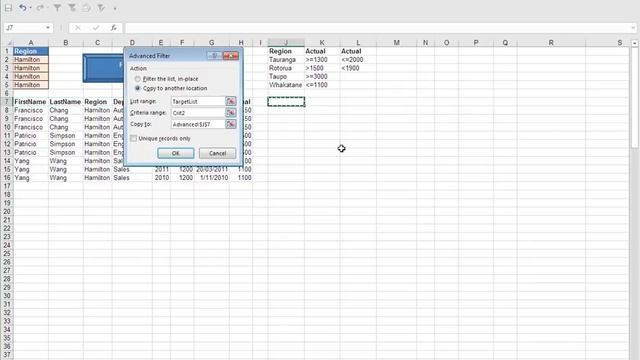640x360 pixels.
Task: Click the Cancel X icon in formula bar
Action: (x=78, y=28)
